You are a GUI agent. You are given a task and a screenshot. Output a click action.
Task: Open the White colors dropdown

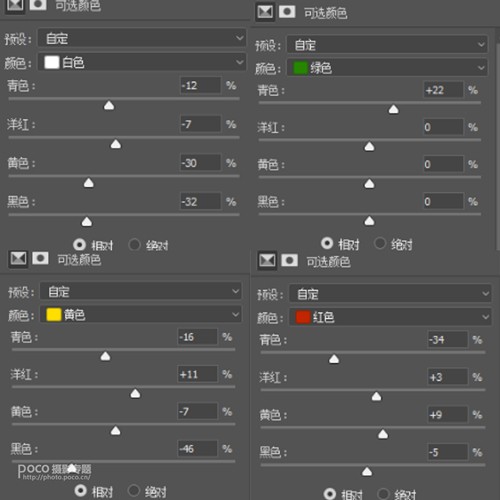tap(142, 62)
